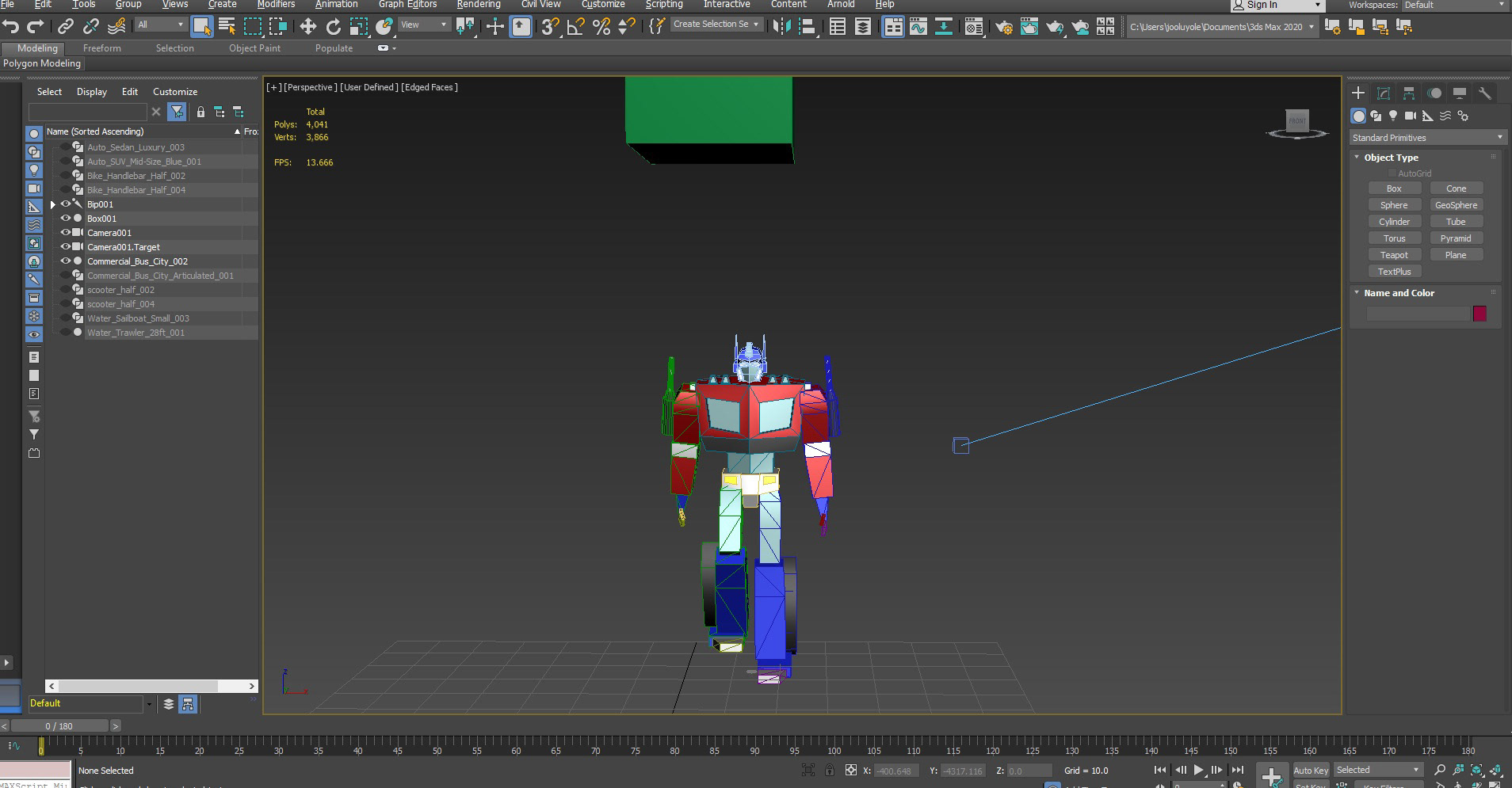This screenshot has width=1512, height=788.
Task: Click the Scene Explorer search field
Action: 88,112
